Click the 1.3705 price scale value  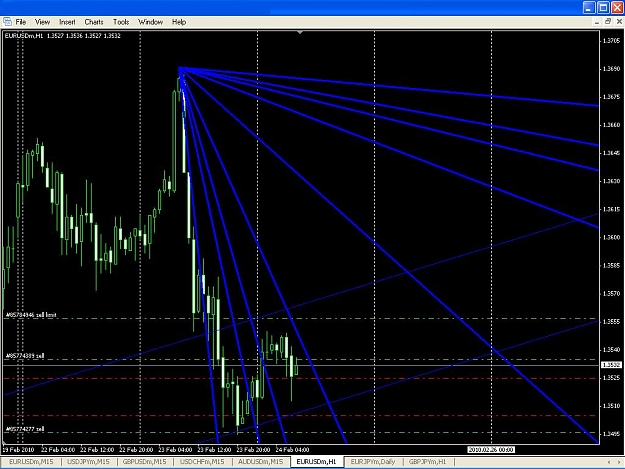coord(611,41)
